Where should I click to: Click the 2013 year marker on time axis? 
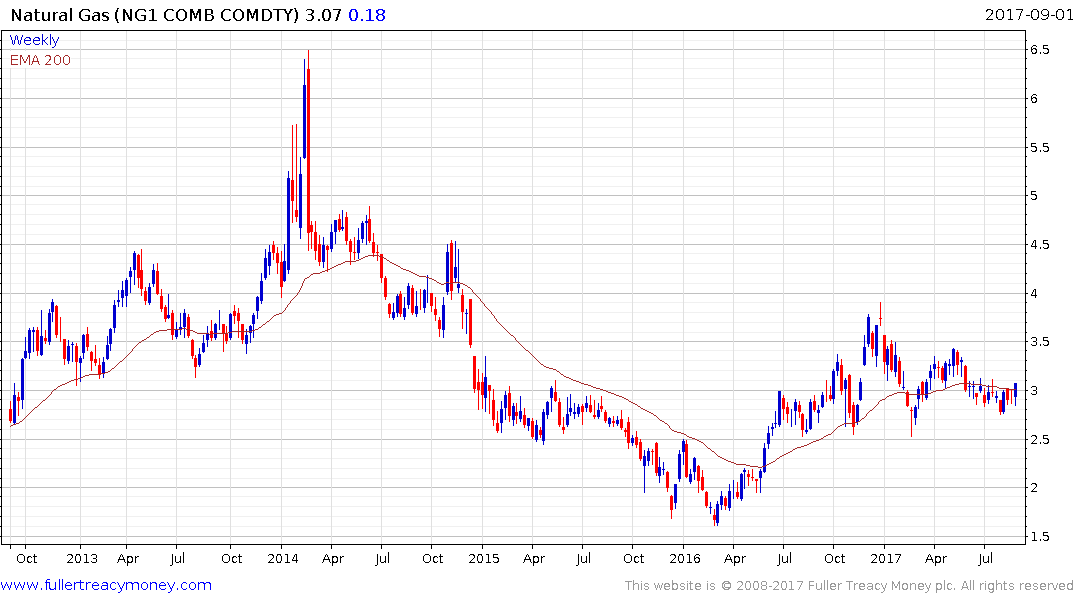[82, 558]
